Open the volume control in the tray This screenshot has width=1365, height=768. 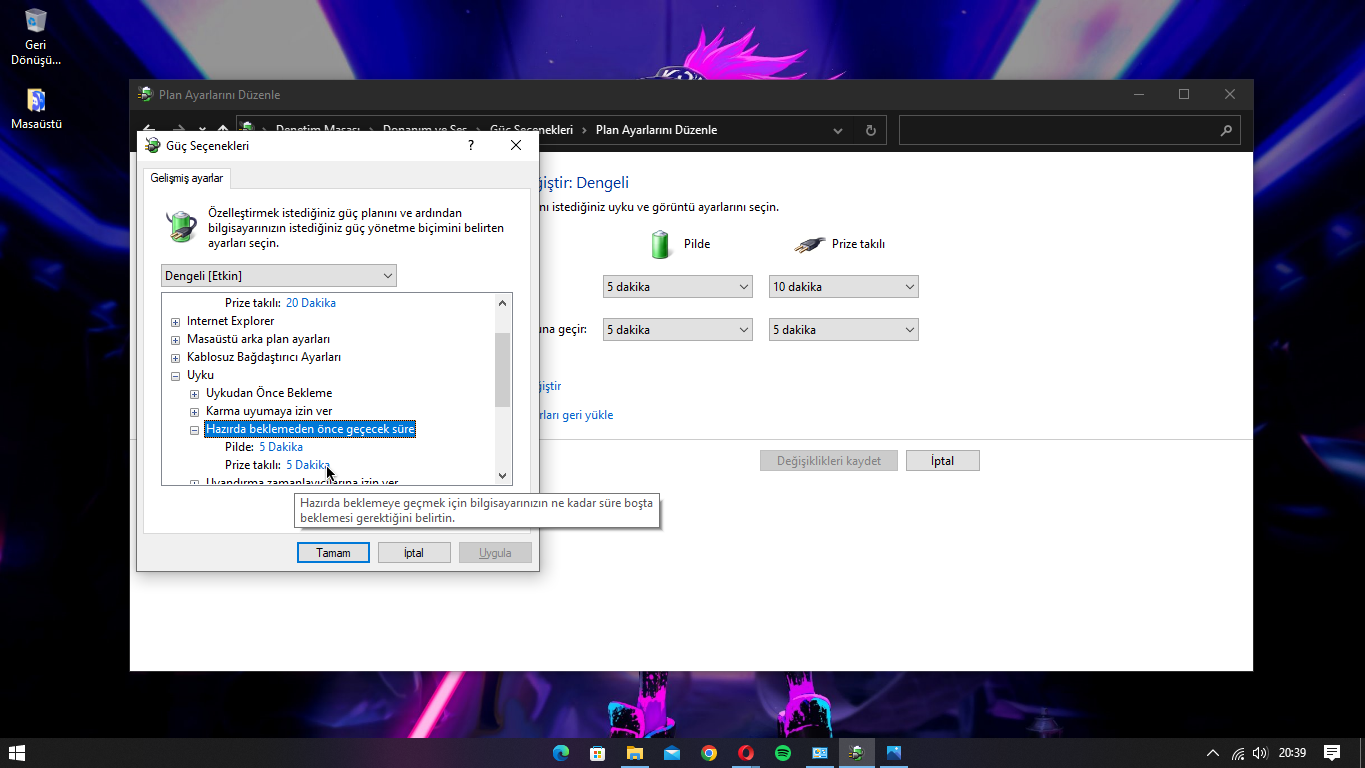coord(1260,753)
